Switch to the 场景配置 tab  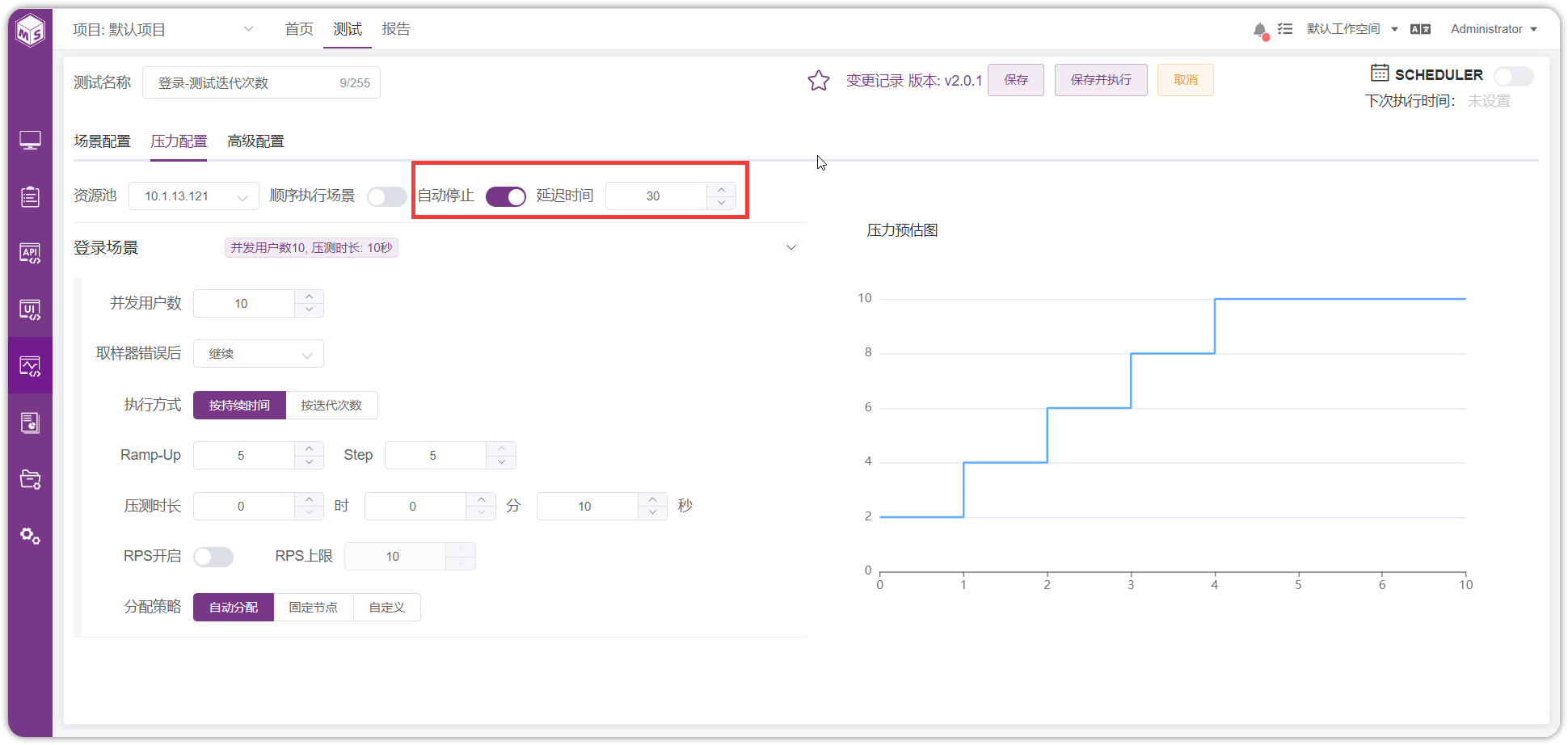(x=102, y=141)
